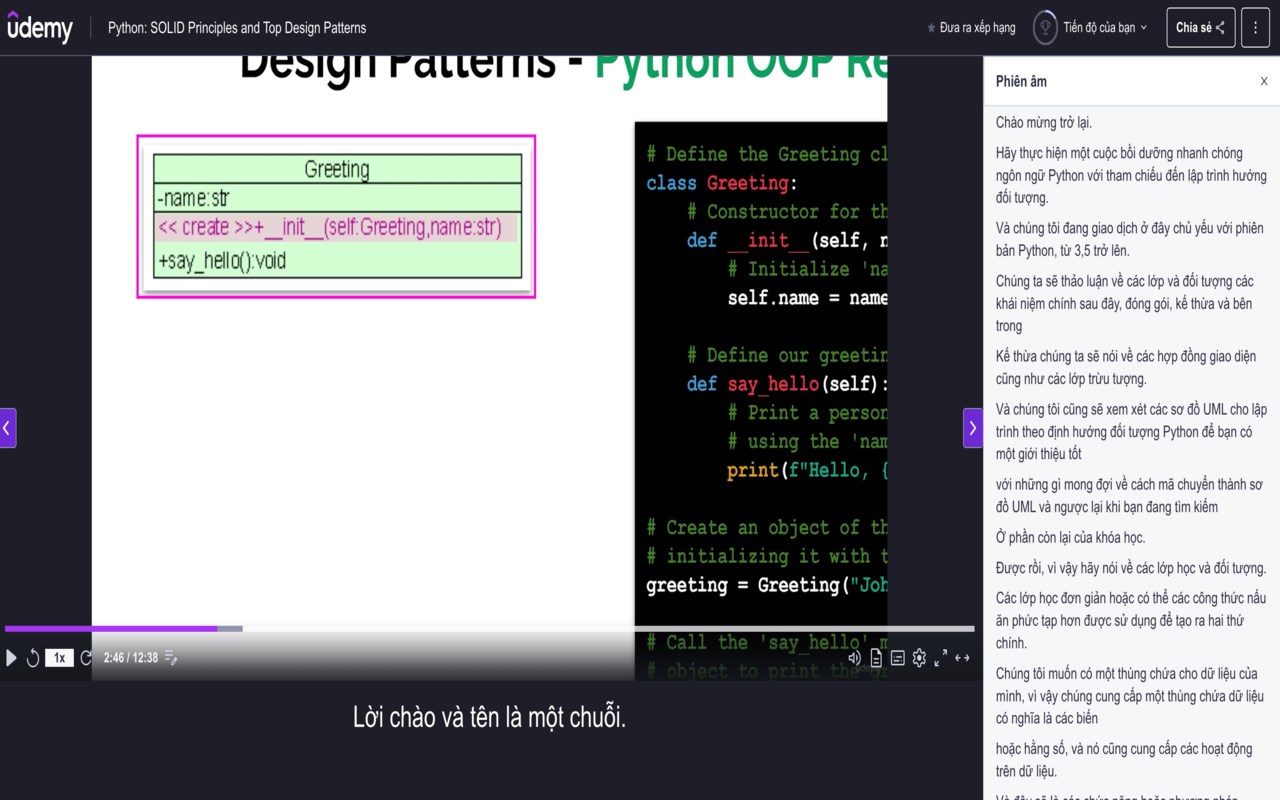This screenshot has height=800, width=1280.
Task: Expand the video to wide view
Action: 963,658
